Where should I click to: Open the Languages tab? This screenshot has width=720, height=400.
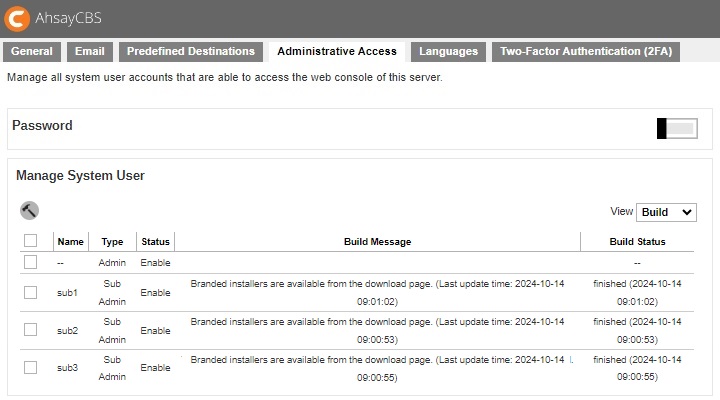(448, 52)
